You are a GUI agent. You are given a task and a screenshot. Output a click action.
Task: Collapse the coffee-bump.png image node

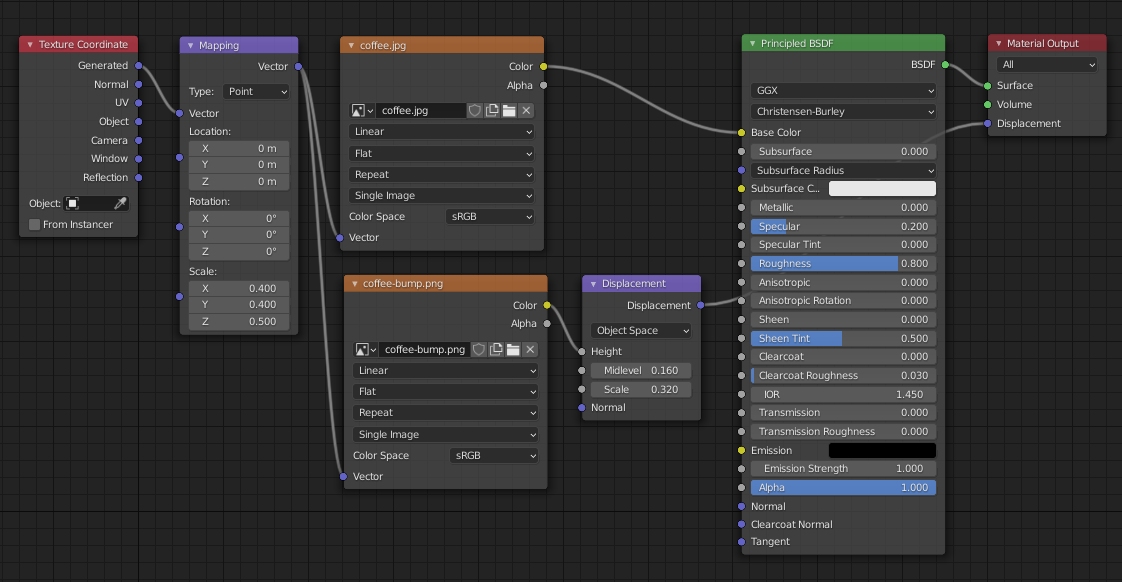pyautogui.click(x=354, y=283)
